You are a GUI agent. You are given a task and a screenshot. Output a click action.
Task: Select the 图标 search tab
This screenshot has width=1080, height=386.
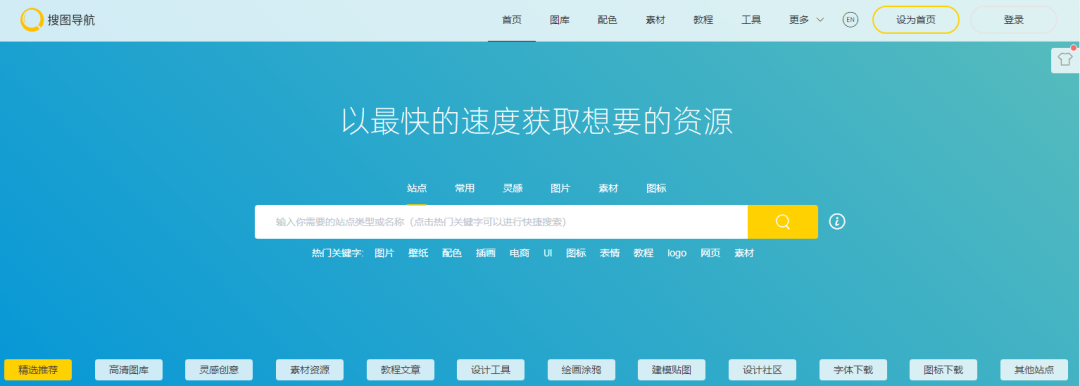tap(656, 189)
